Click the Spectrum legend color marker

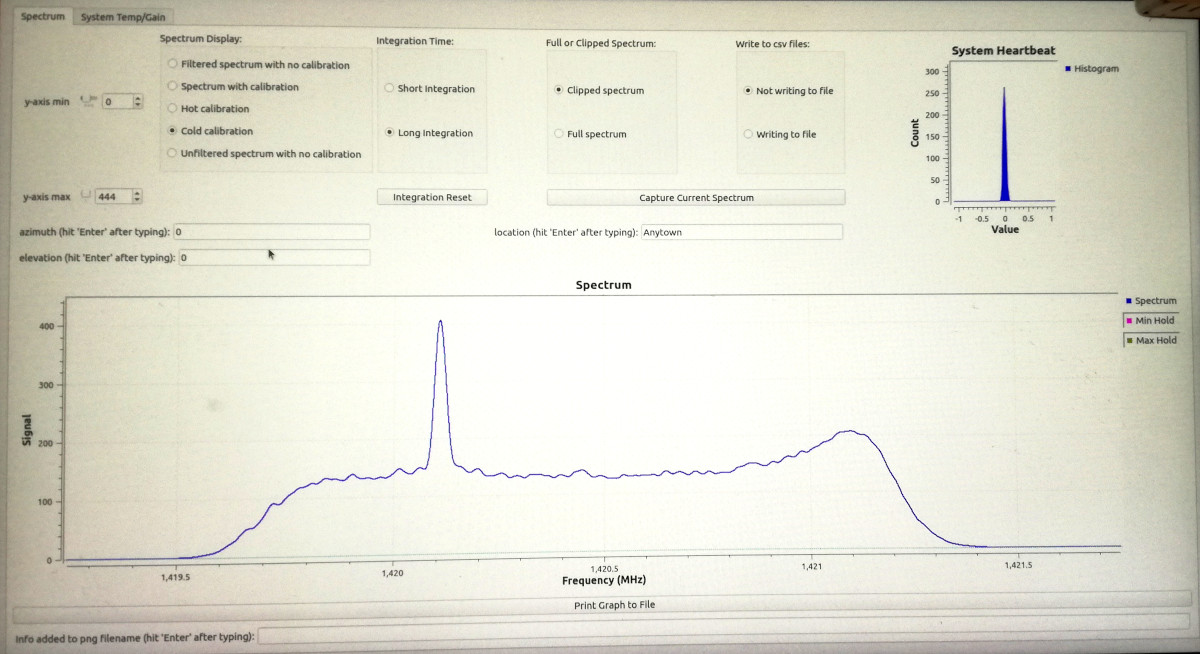tap(1129, 301)
